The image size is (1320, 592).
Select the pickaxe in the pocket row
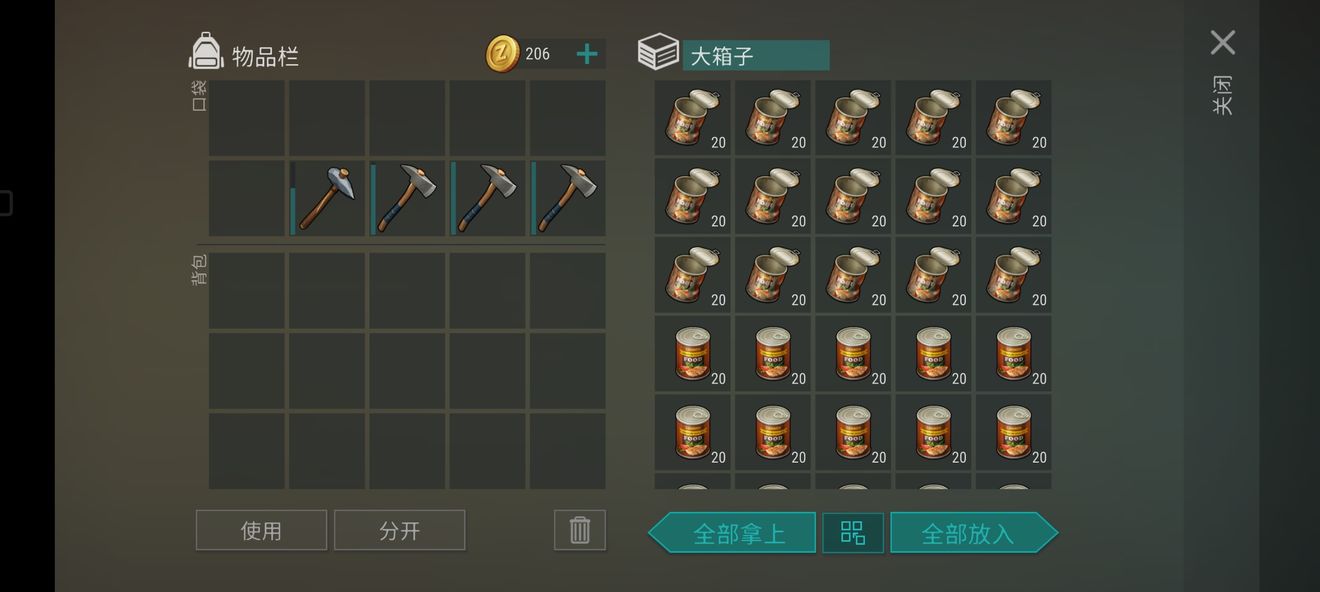coord(327,198)
